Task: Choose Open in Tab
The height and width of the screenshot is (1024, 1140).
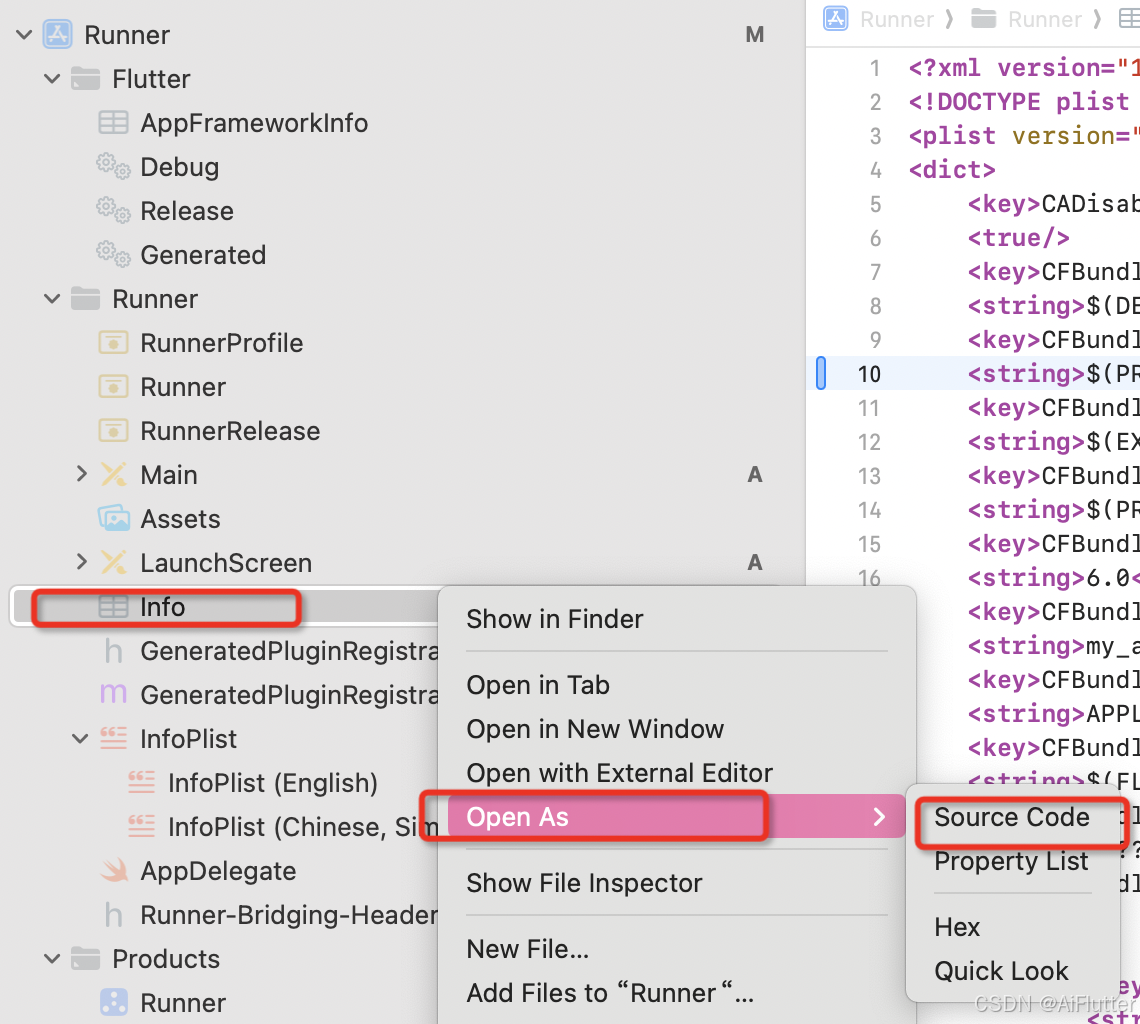Action: coord(676,685)
